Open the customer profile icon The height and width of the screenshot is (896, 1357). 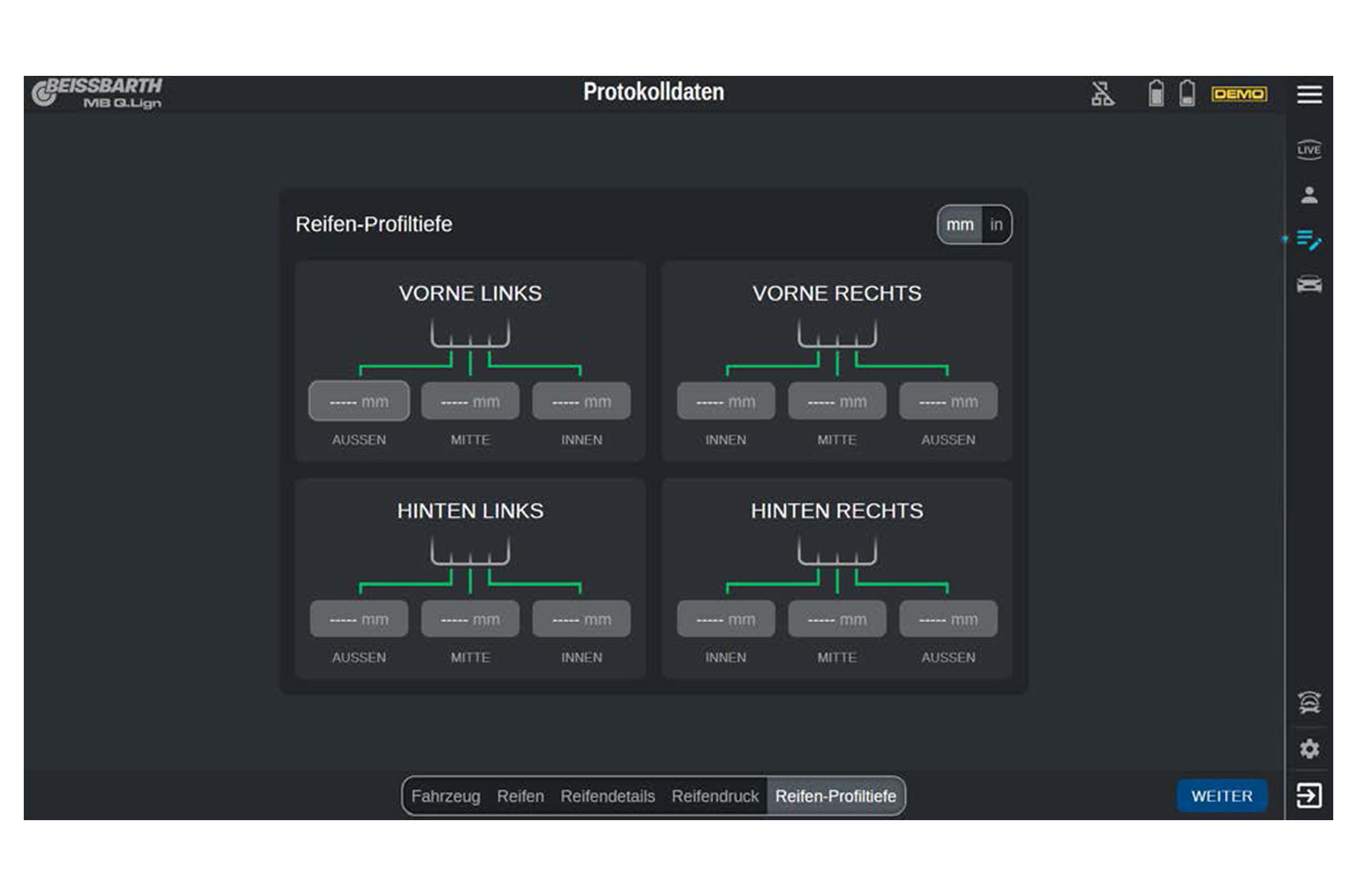point(1309,195)
